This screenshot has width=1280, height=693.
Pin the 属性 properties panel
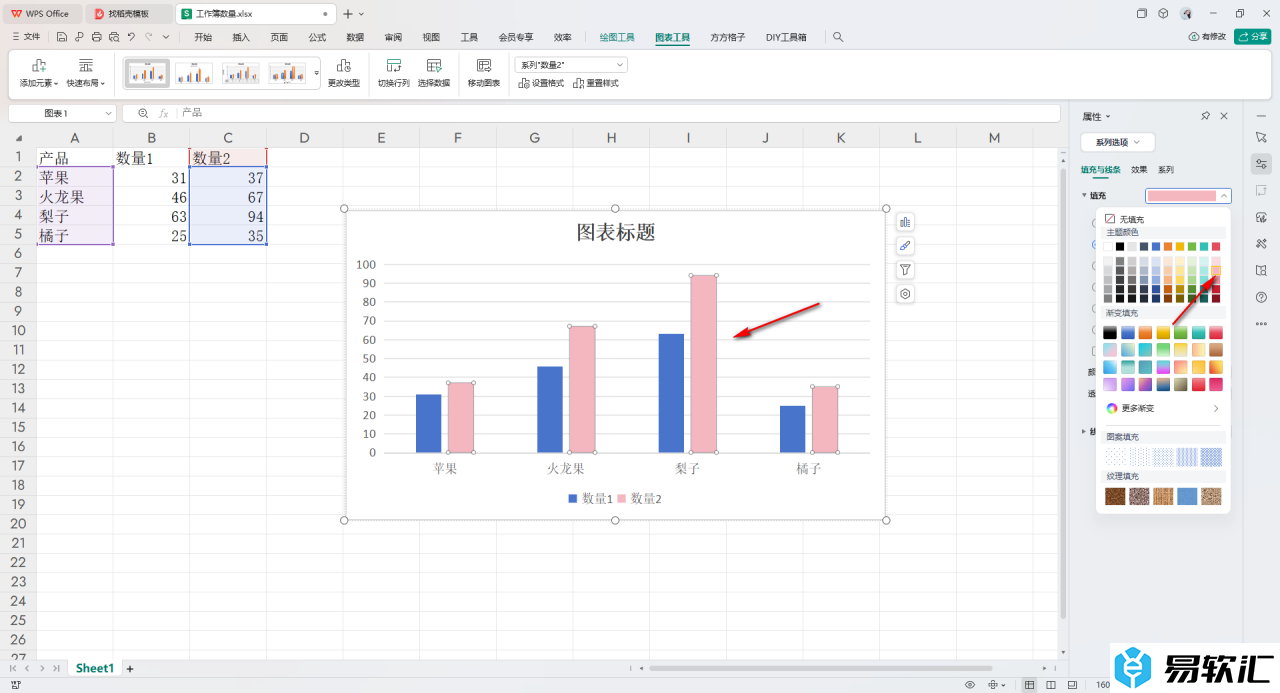point(1205,116)
